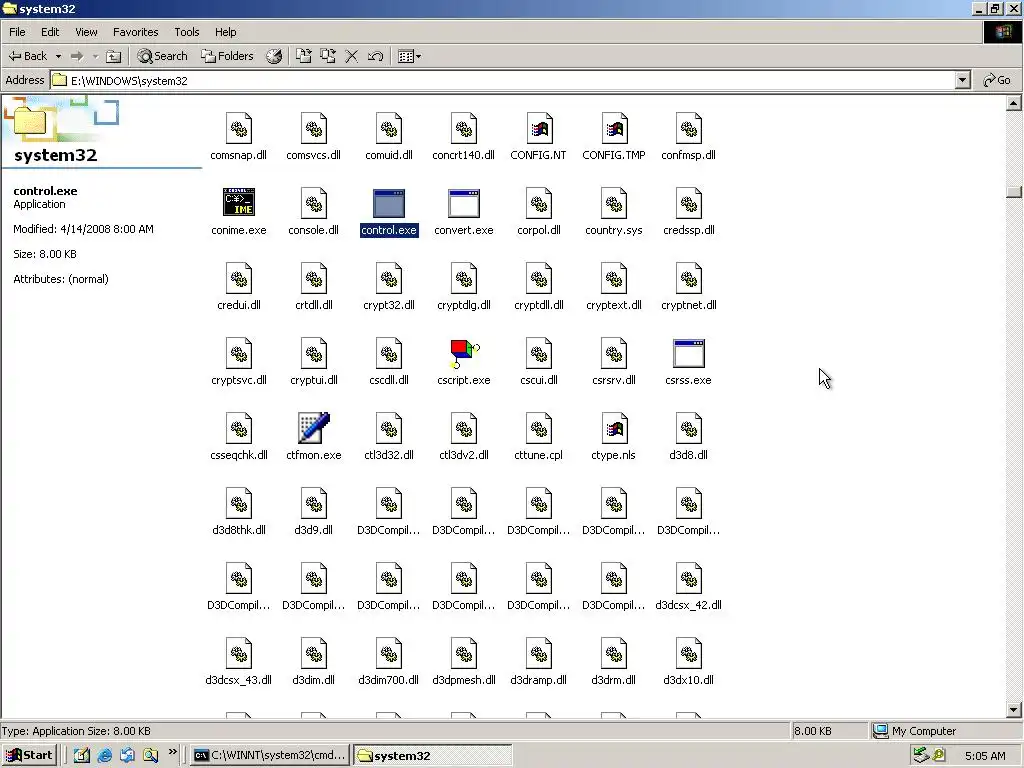Delete the selected file via toolbar X

pyautogui.click(x=351, y=56)
